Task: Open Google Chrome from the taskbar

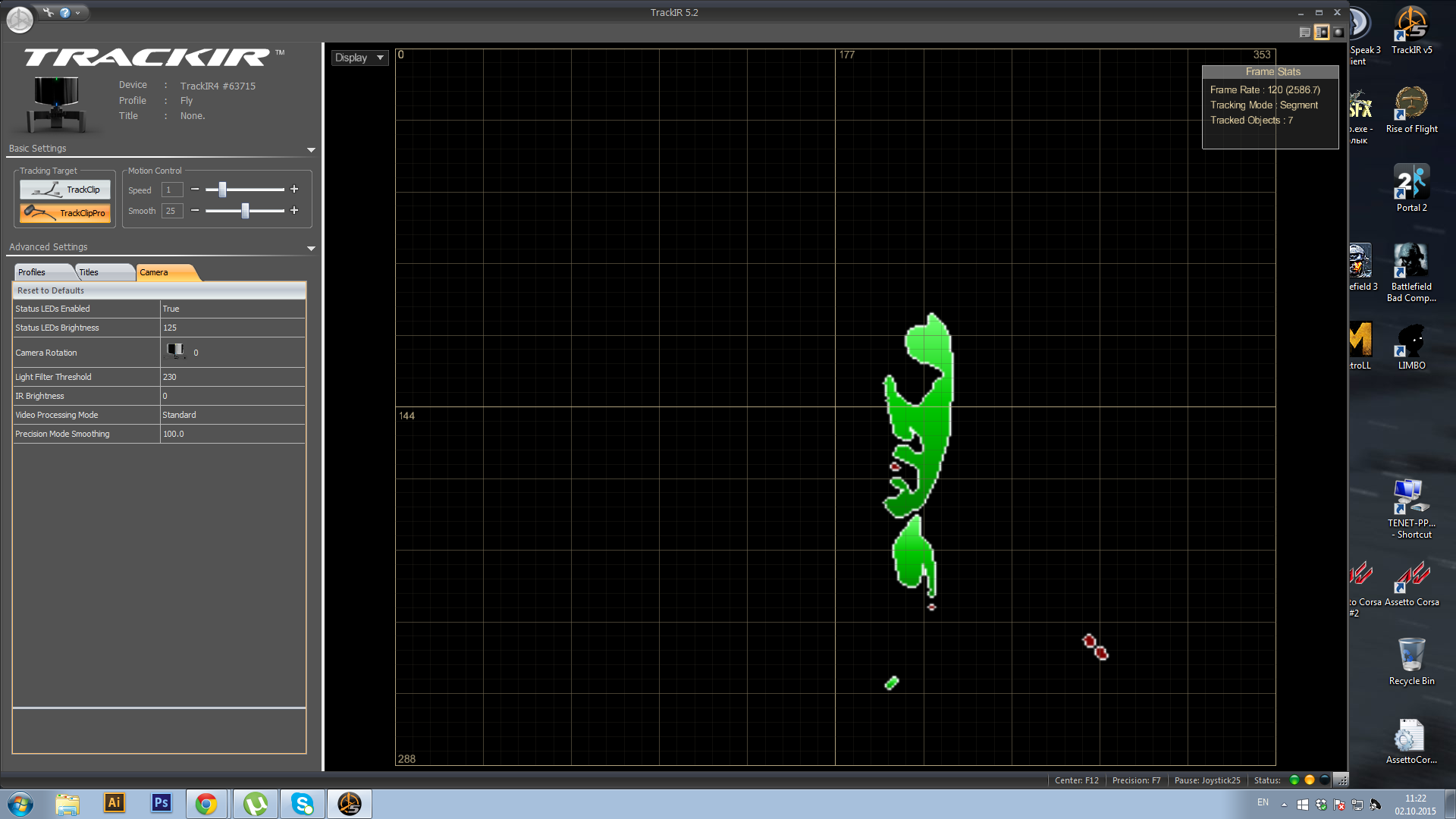Action: click(x=206, y=804)
